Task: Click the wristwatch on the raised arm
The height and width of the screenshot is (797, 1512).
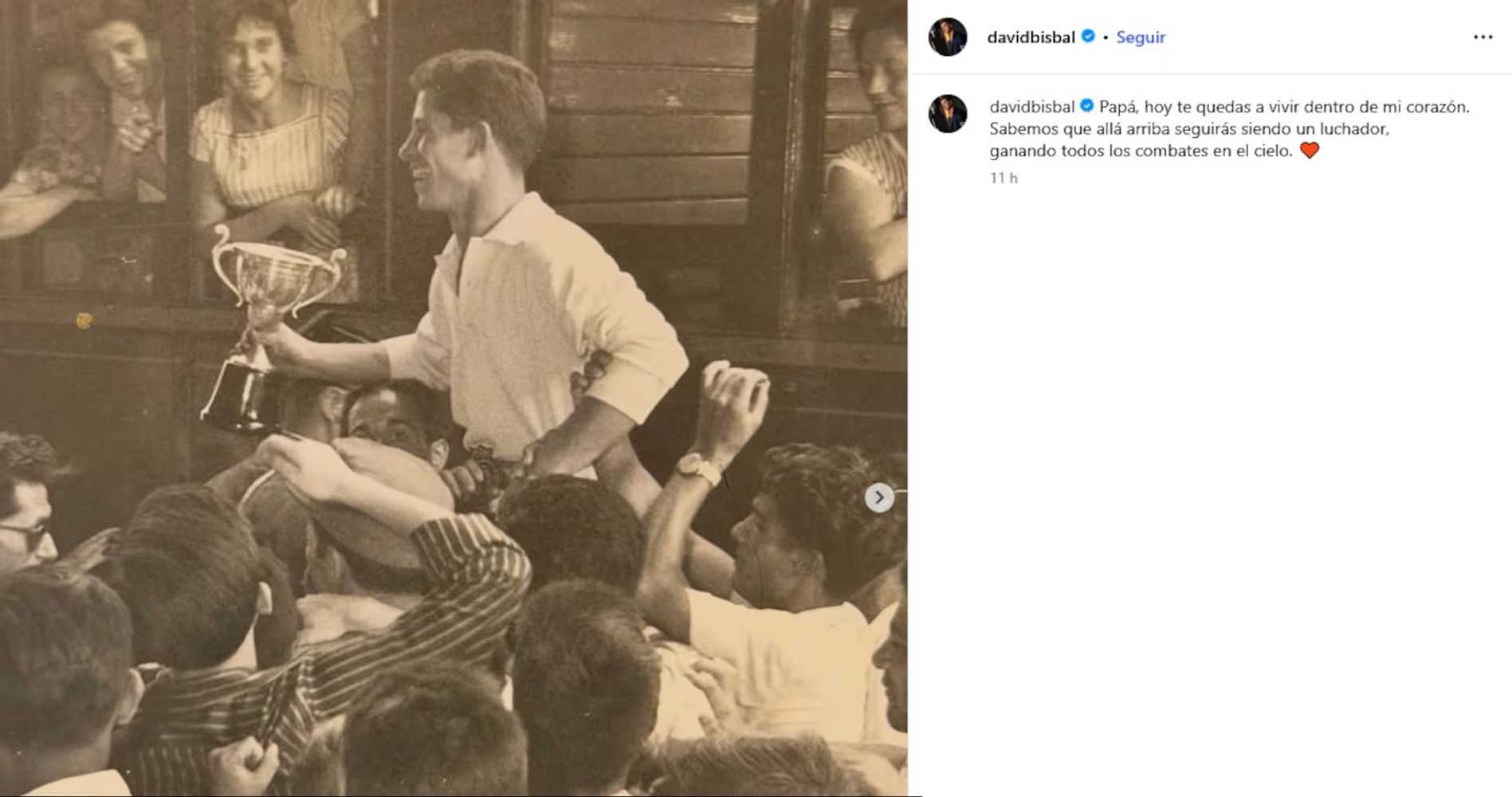Action: 699,468
